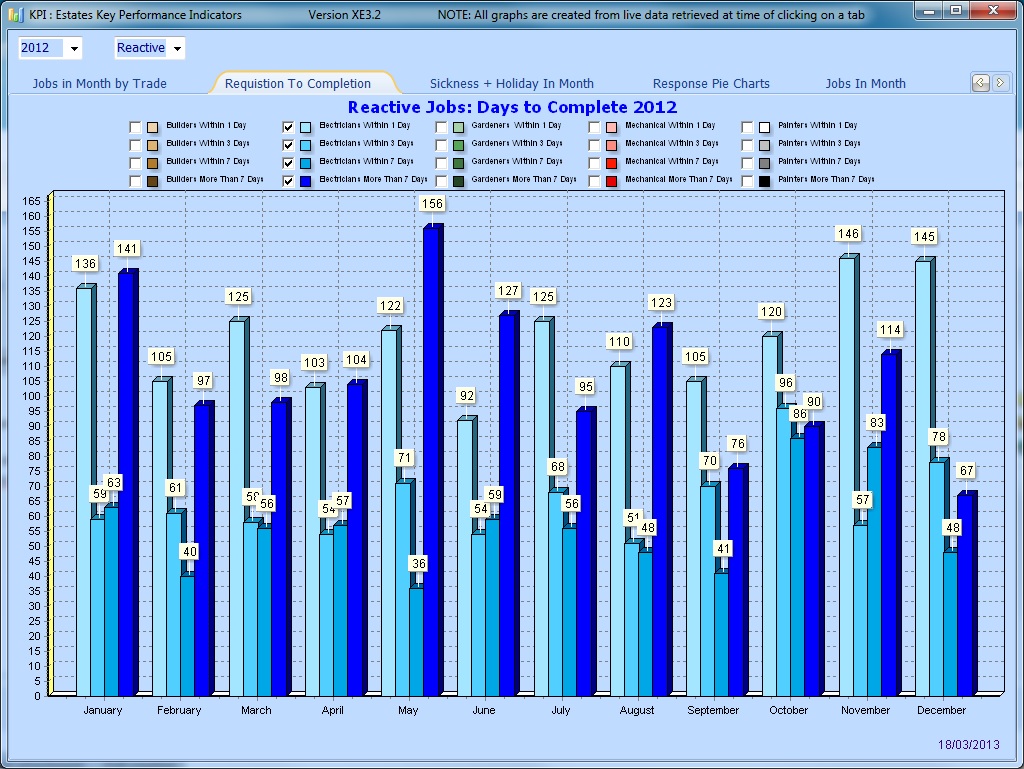Enable Mechanical Within 3 Days series
This screenshot has height=769, width=1024.
click(x=594, y=145)
